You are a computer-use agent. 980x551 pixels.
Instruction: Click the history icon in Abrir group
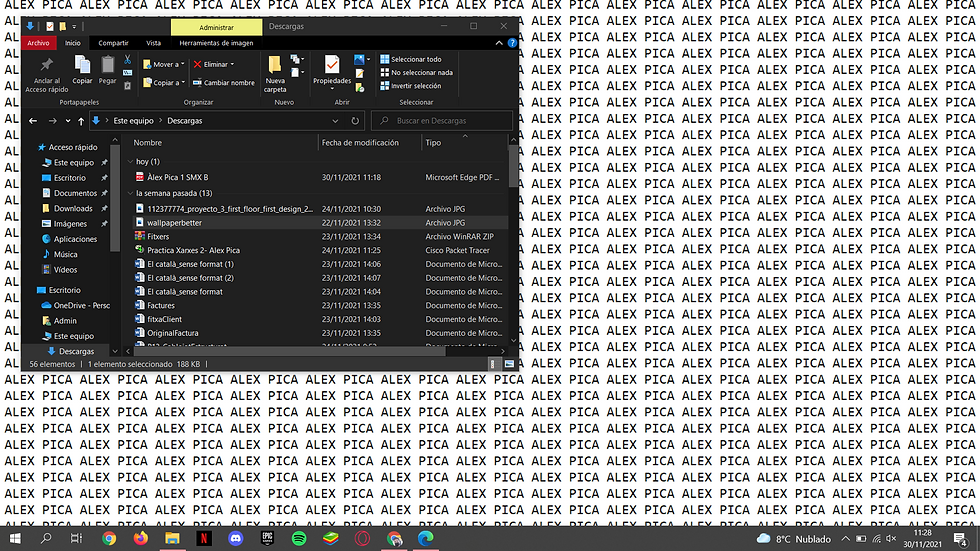click(x=360, y=87)
